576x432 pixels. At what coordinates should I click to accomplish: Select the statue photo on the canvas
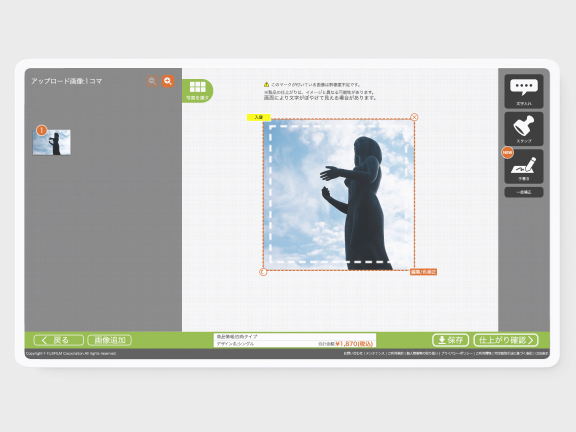(x=339, y=195)
